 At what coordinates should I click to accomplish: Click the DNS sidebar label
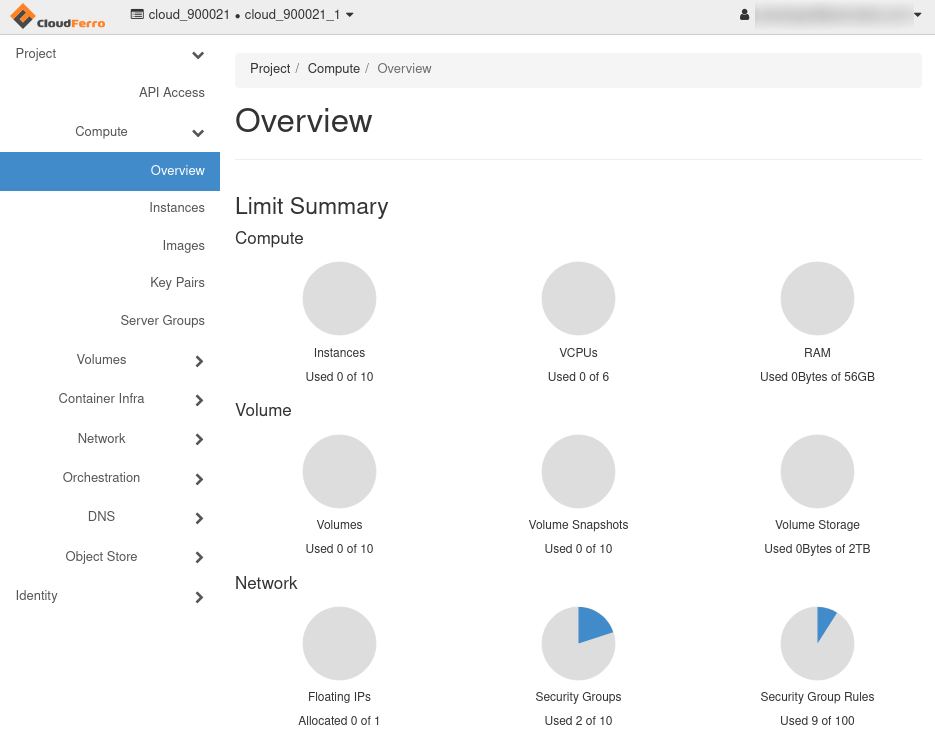101,516
